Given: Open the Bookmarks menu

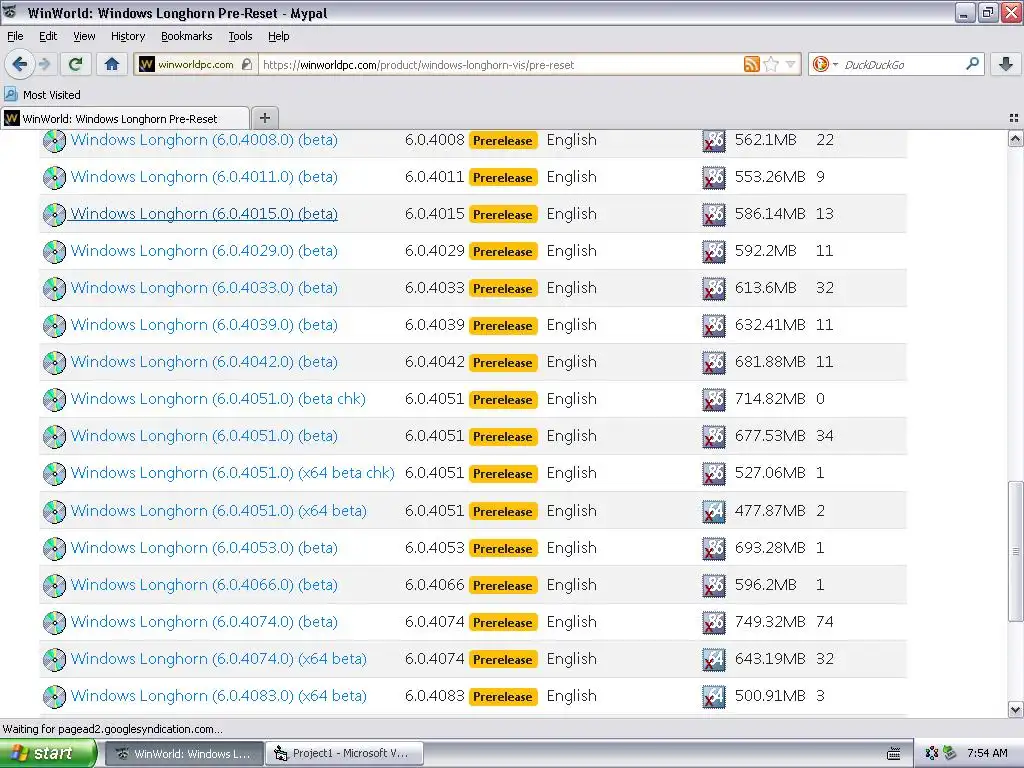Looking at the screenshot, I should pos(186,36).
